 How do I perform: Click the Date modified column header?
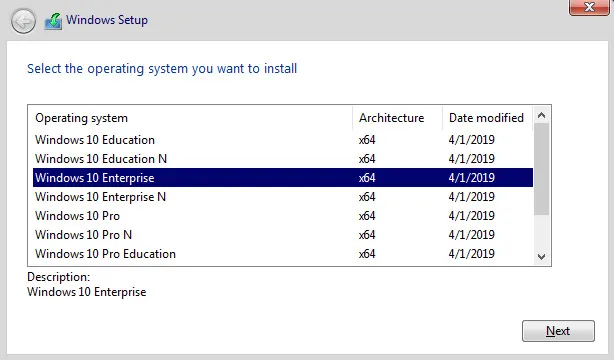point(488,118)
